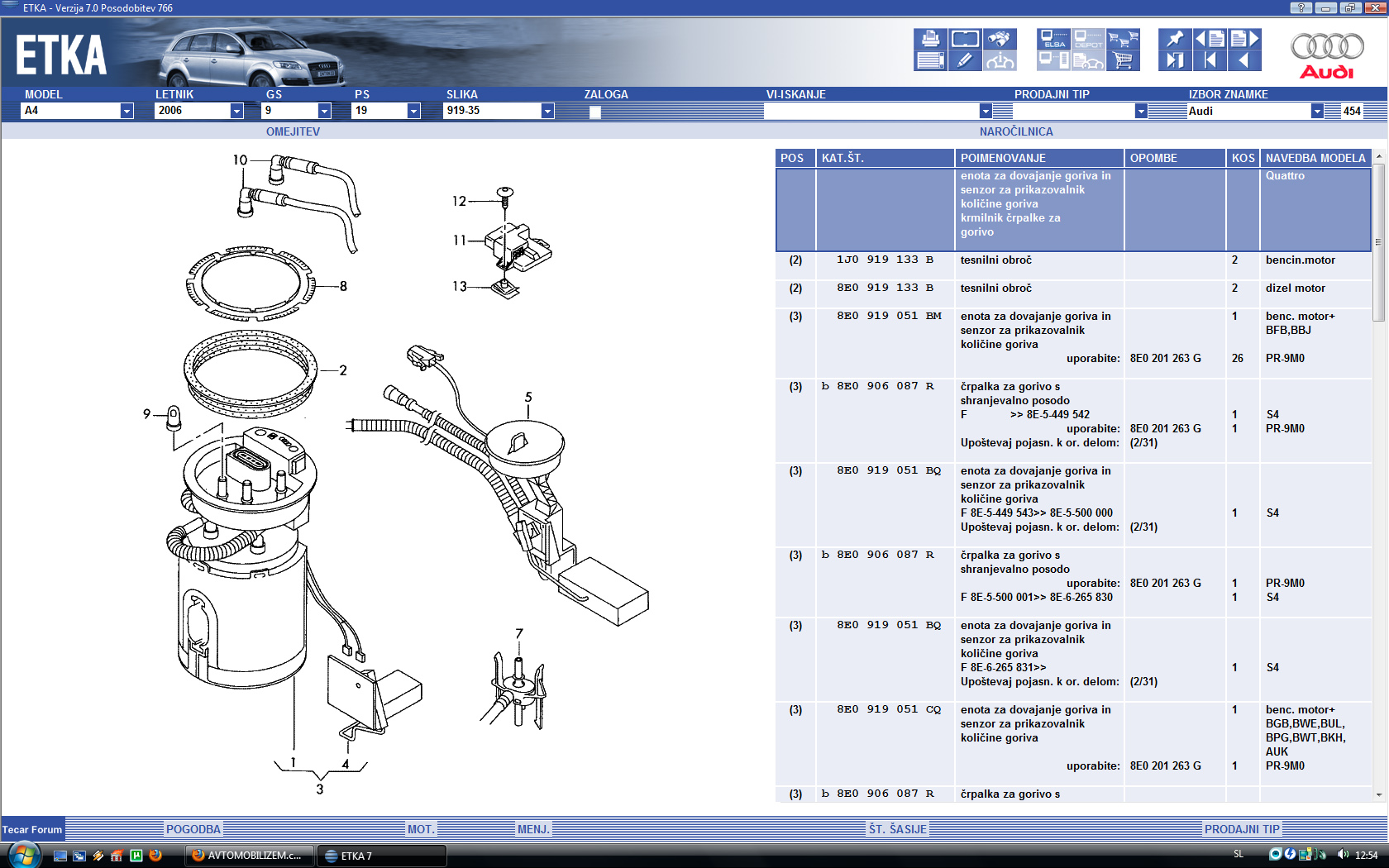Open the SLIKA dropdown showing 919-35
1389x868 pixels.
[499, 111]
